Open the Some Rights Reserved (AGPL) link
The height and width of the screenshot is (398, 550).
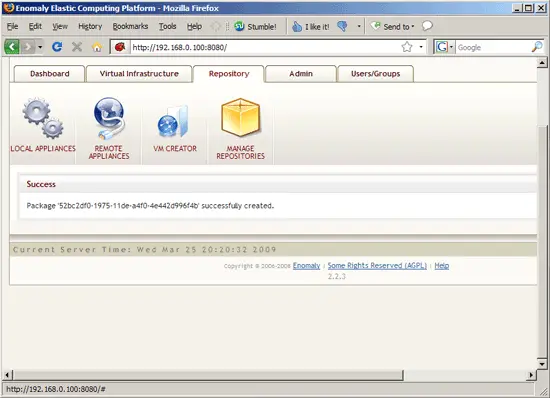click(x=377, y=266)
